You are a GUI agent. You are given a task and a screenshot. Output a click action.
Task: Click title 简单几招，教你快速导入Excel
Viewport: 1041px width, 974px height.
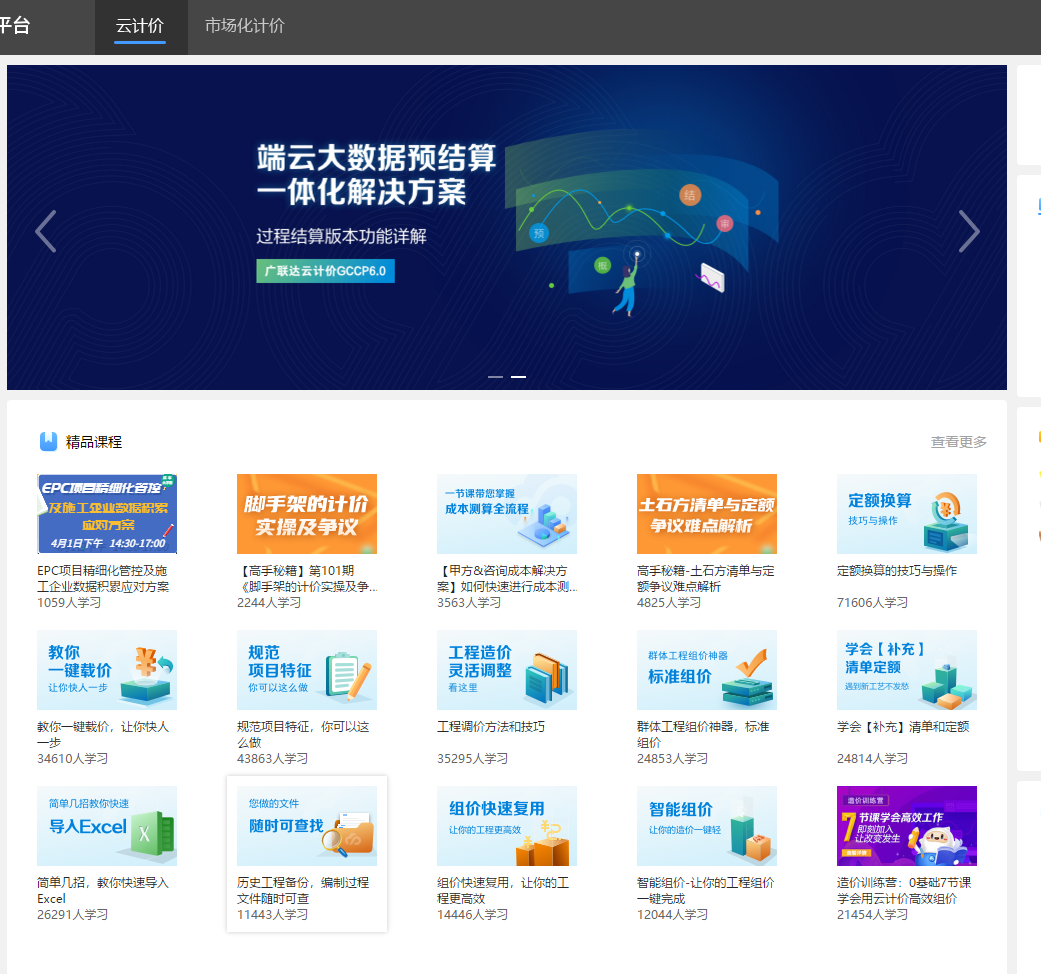pyautogui.click(x=103, y=891)
